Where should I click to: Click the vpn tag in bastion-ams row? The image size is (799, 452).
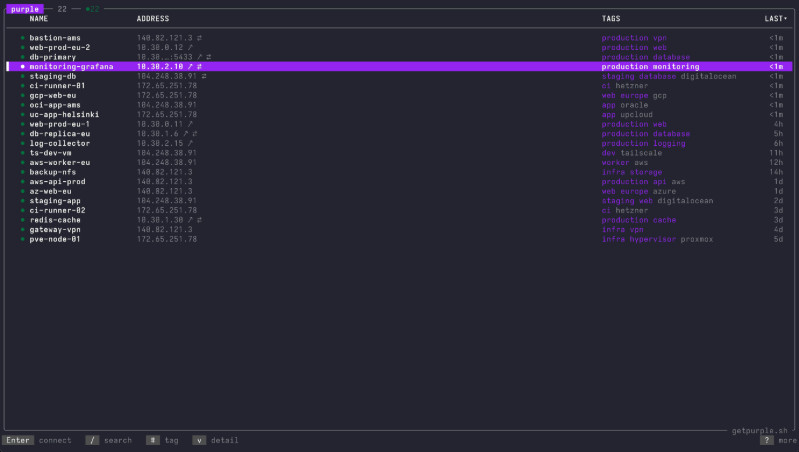pyautogui.click(x=660, y=38)
